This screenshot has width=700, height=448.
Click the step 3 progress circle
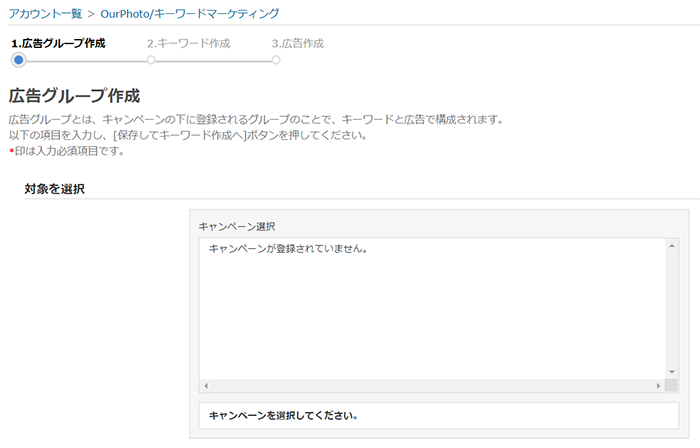(276, 60)
